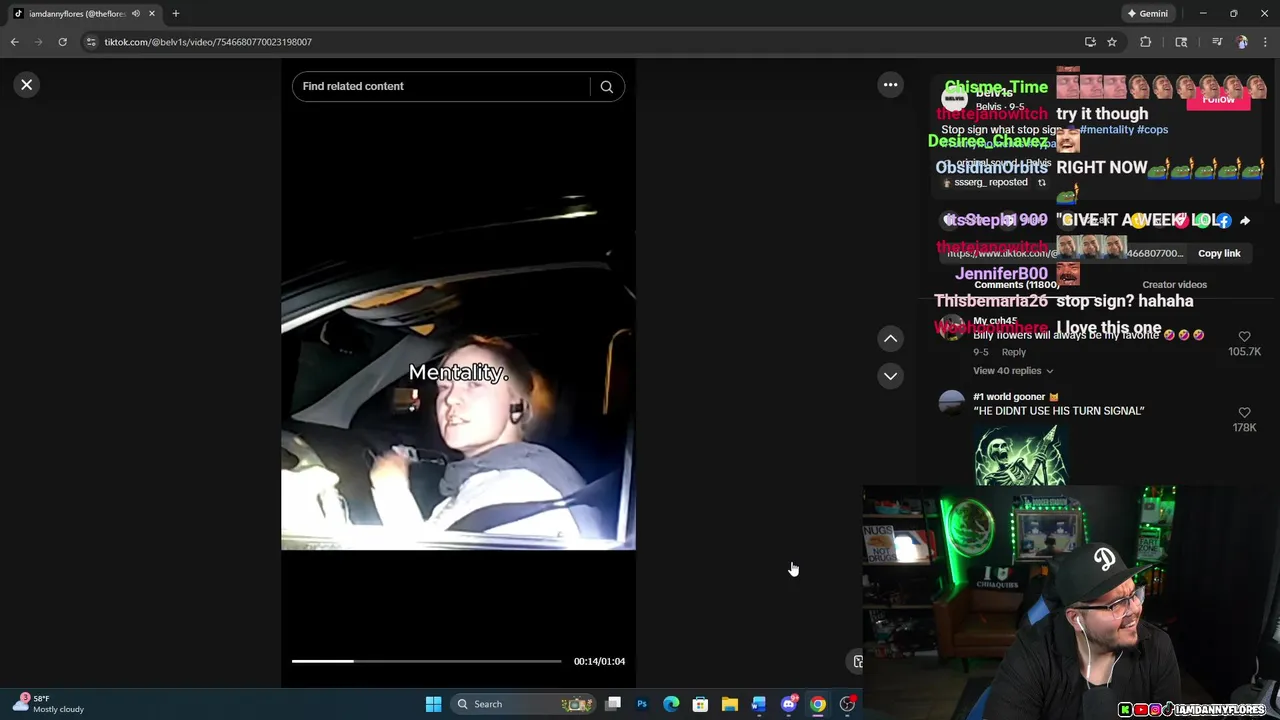
Task: Open OBS Studio from the taskbar
Action: tap(847, 704)
